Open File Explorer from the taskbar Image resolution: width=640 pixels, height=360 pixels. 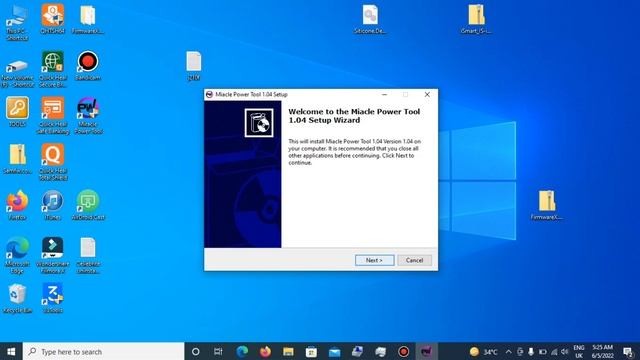point(288,351)
